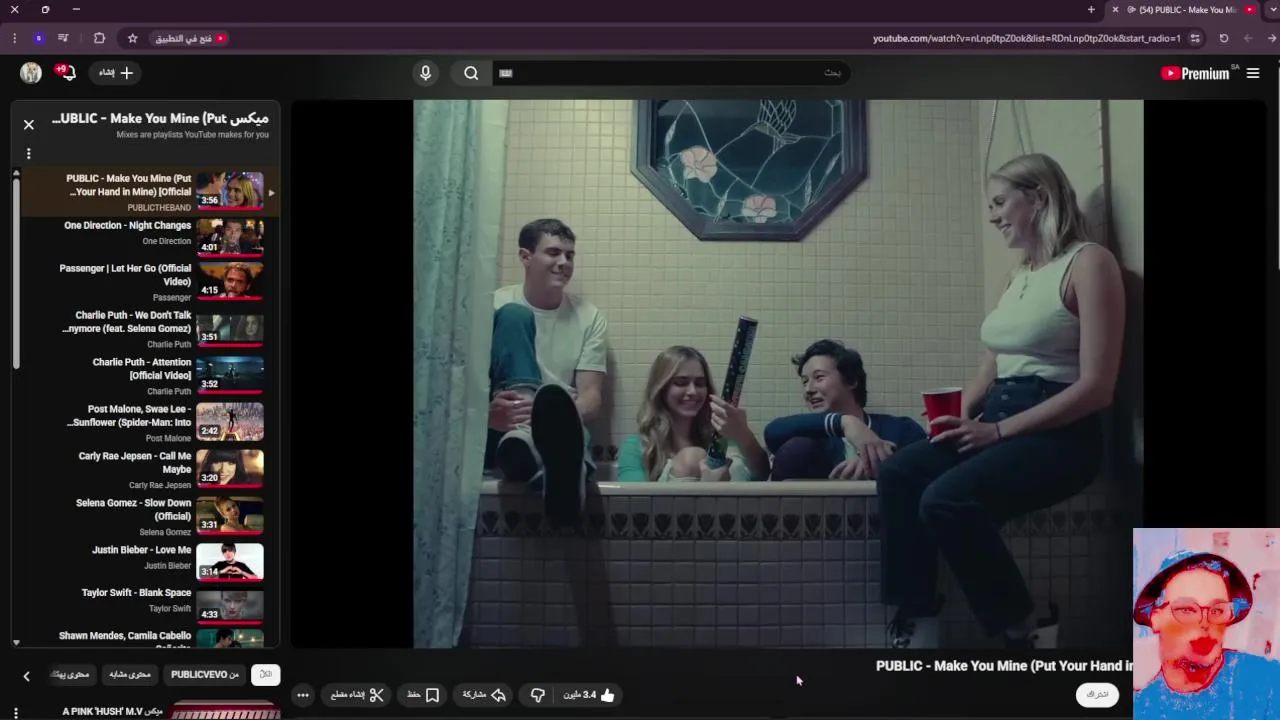The height and width of the screenshot is (720, 1280).
Task: Share the video (مشاركة)
Action: (484, 695)
